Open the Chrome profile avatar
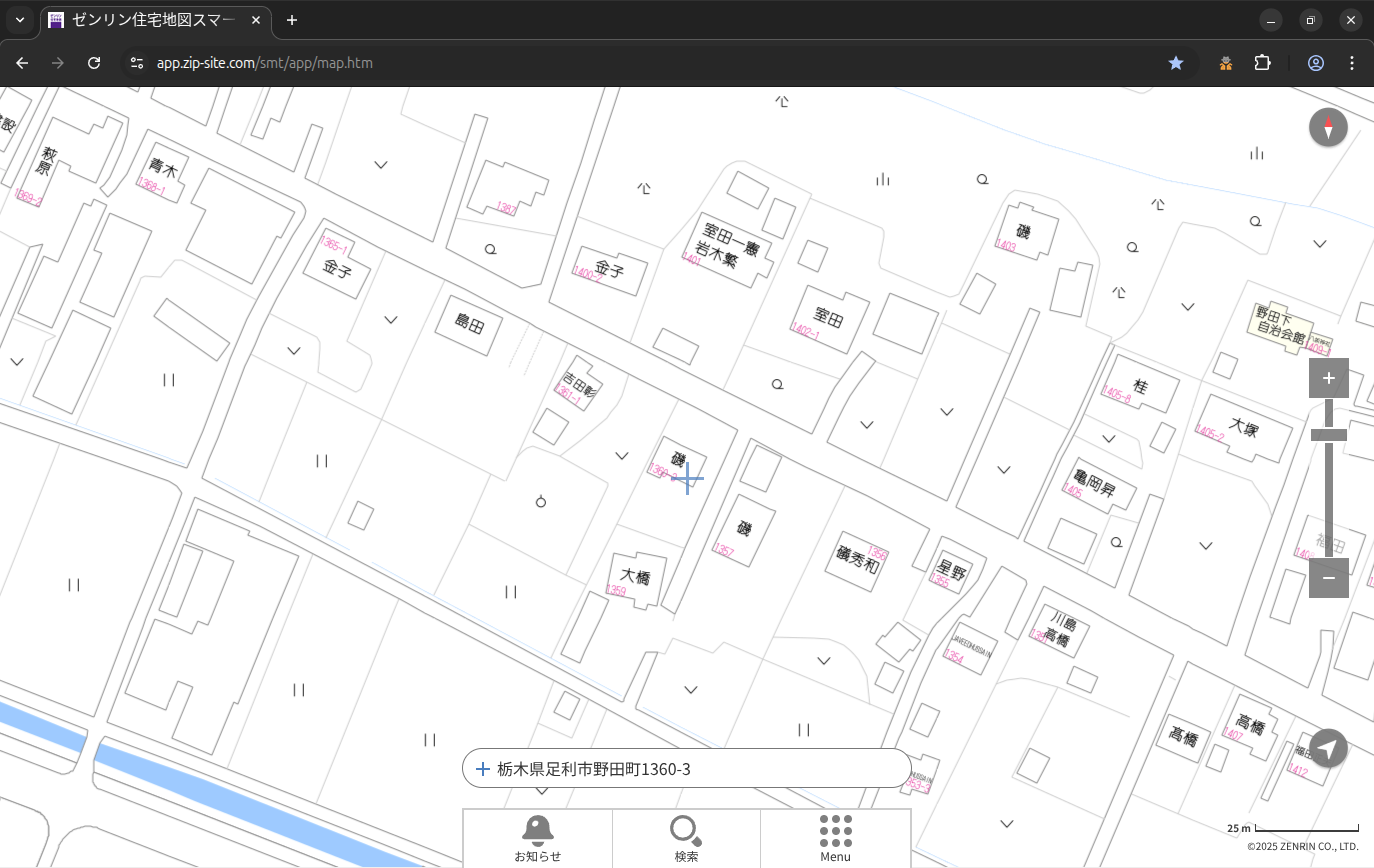Image resolution: width=1374 pixels, height=868 pixels. [1315, 63]
